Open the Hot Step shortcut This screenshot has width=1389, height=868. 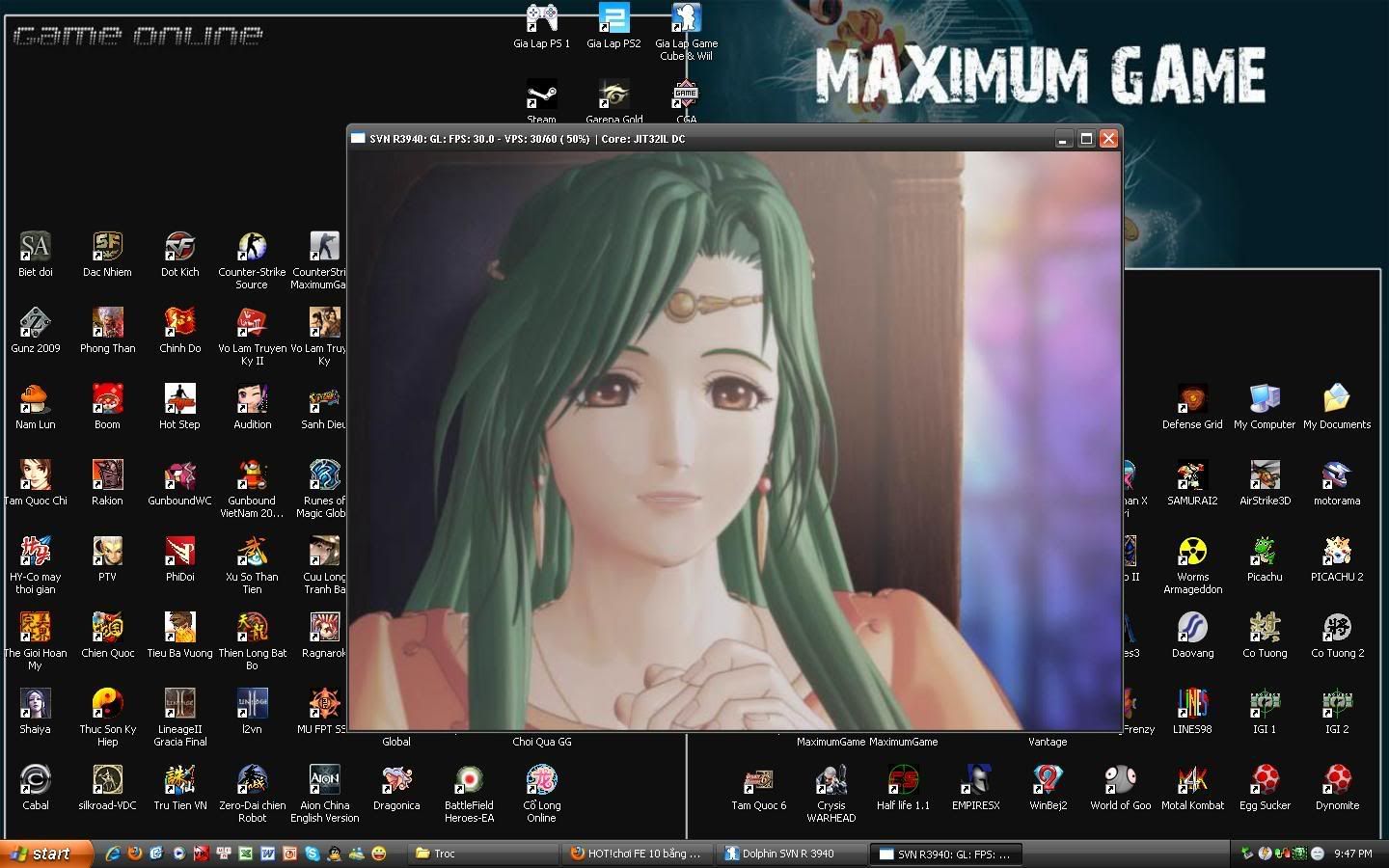[x=179, y=399]
